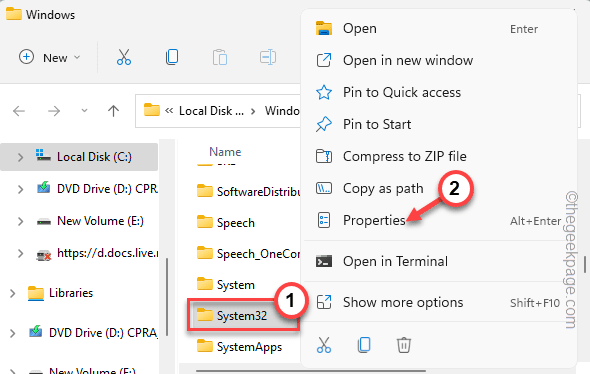Select Libraries in navigation pane

pyautogui.click(x=71, y=293)
